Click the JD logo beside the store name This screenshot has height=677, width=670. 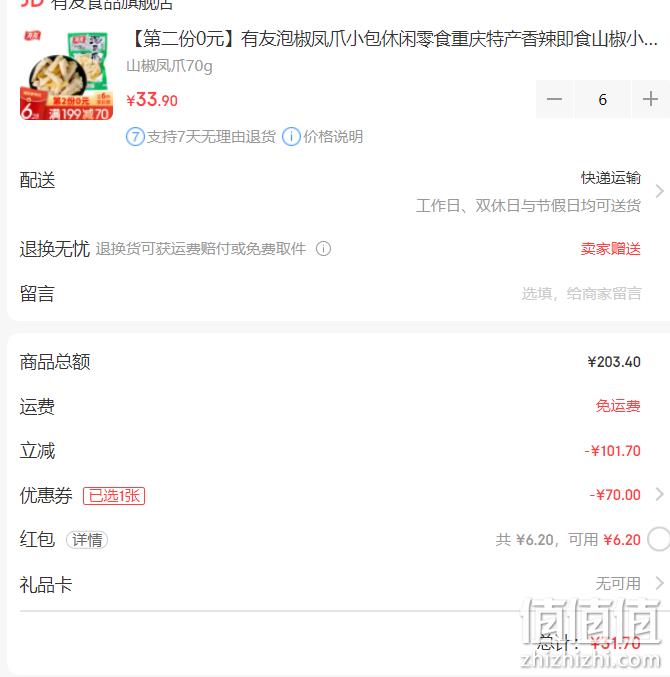click(32, 3)
